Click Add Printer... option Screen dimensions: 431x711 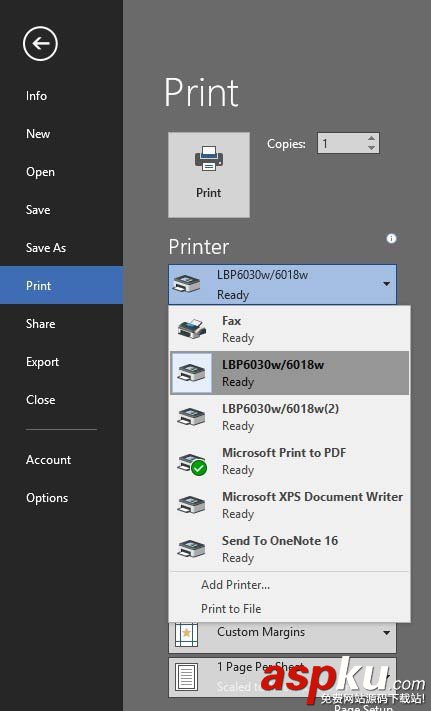coord(235,584)
